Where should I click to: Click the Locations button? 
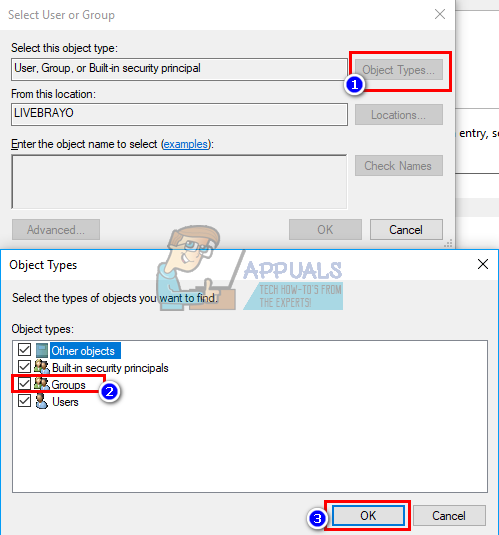(x=399, y=115)
